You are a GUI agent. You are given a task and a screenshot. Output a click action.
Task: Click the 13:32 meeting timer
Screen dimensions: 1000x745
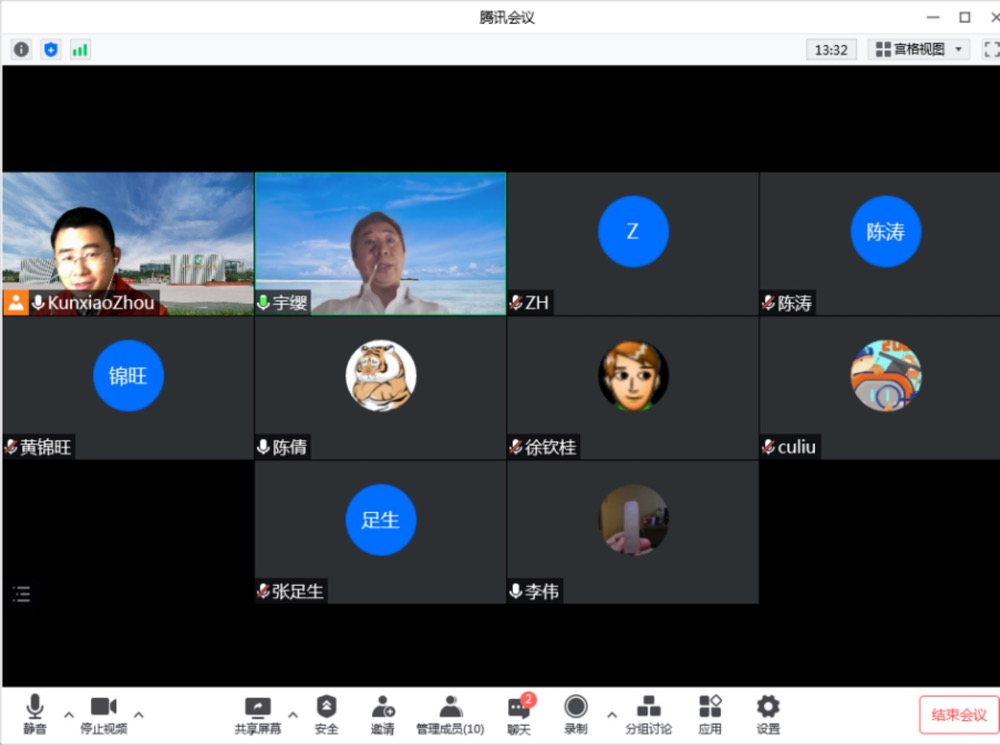[831, 50]
